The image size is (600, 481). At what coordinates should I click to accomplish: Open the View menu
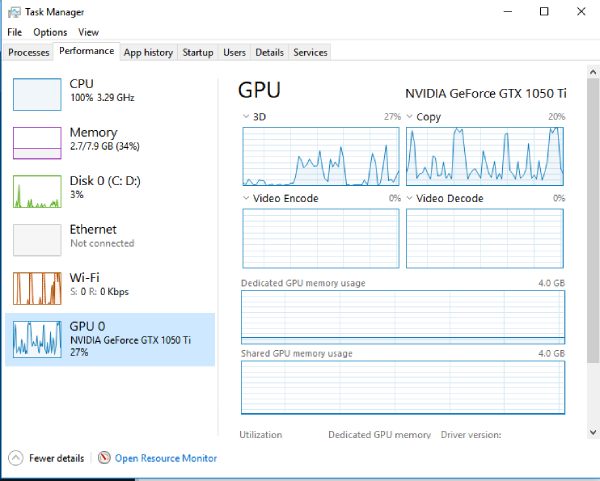tap(88, 32)
